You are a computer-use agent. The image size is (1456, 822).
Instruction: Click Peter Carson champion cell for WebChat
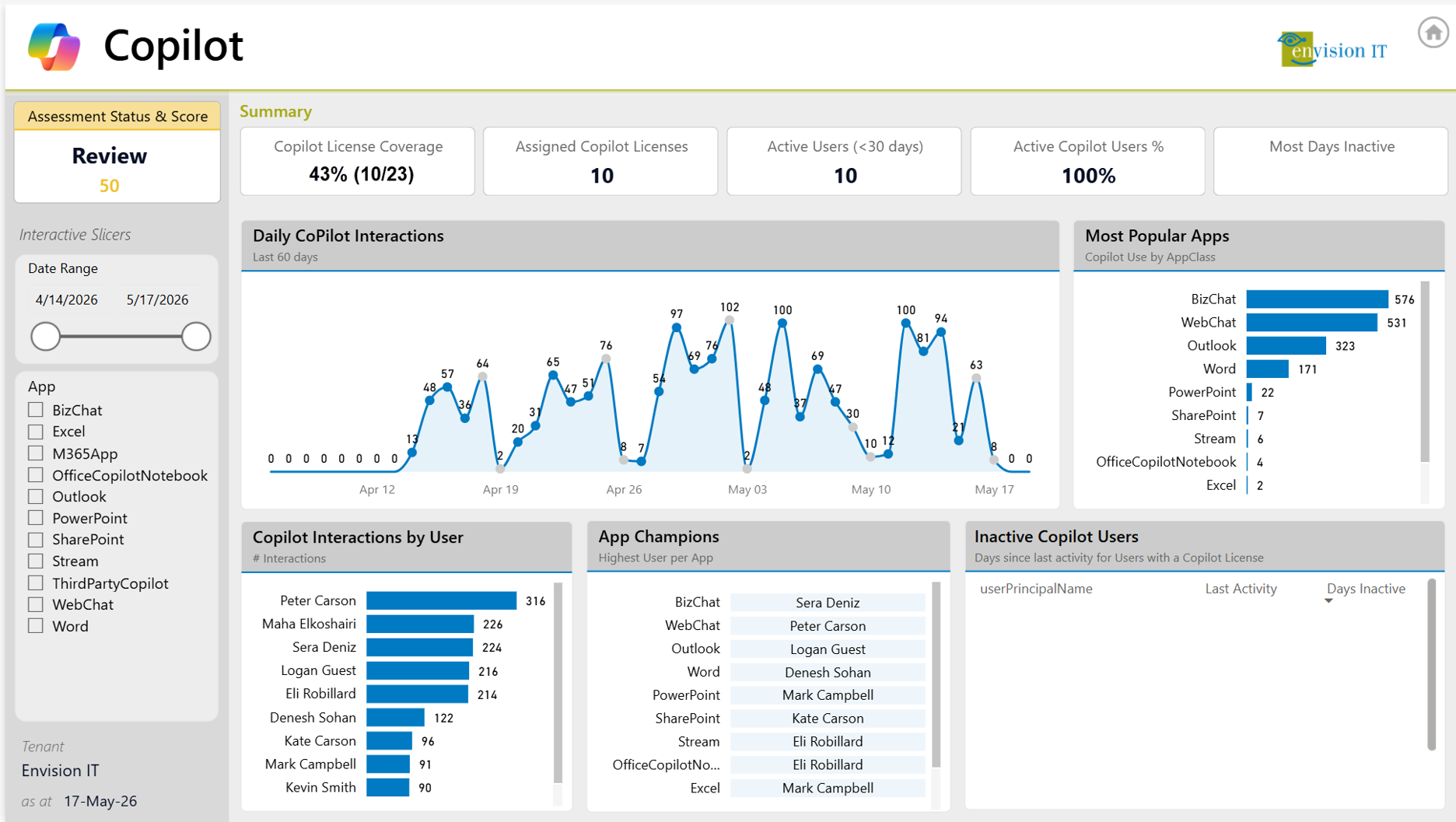828,626
